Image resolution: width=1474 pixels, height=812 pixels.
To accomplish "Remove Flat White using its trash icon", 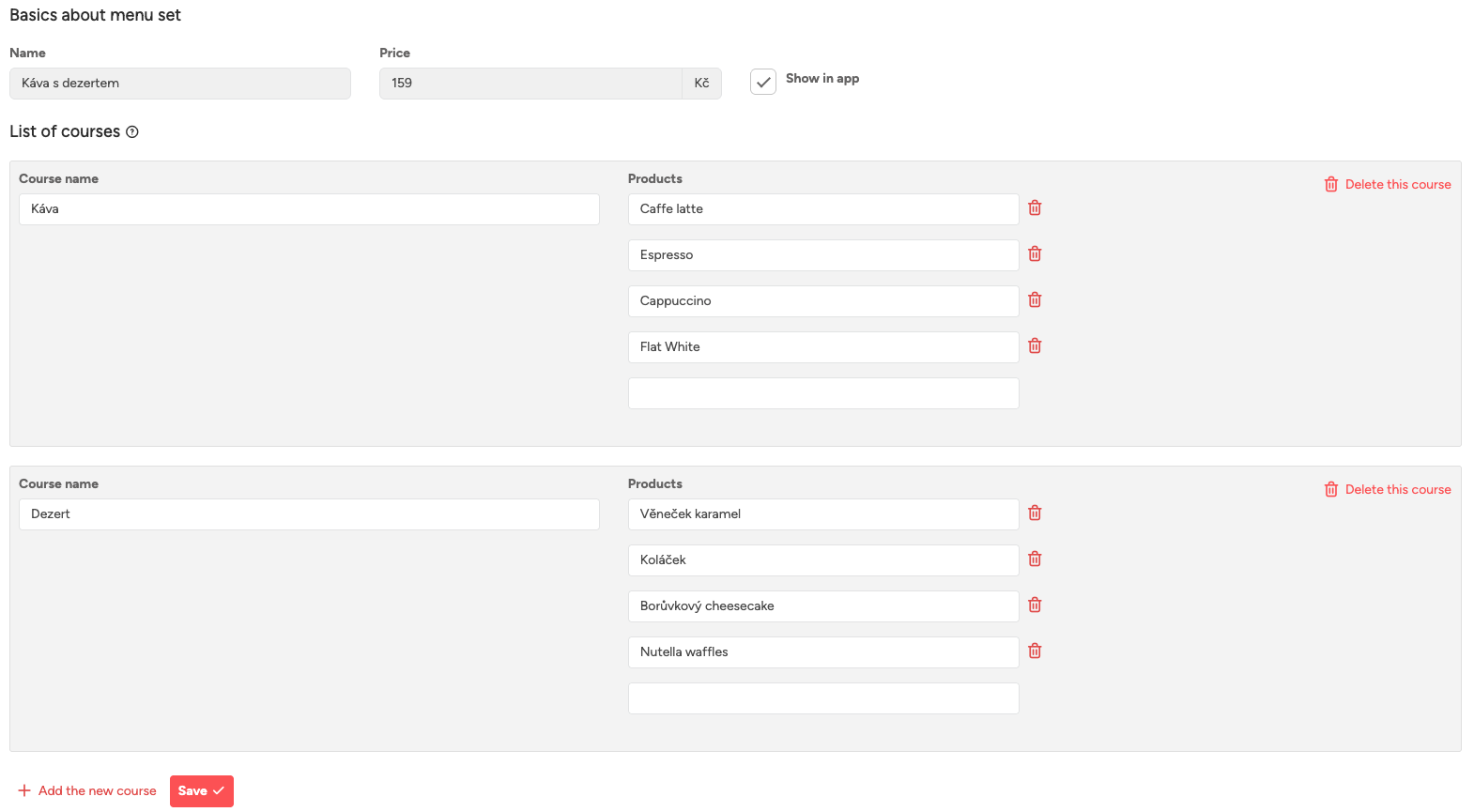I will pyautogui.click(x=1035, y=346).
